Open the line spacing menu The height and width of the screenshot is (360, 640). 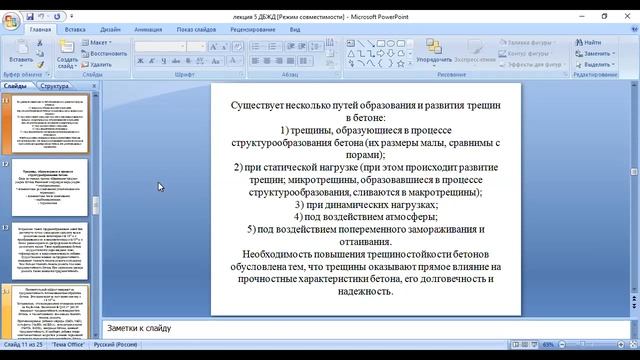[x=316, y=47]
